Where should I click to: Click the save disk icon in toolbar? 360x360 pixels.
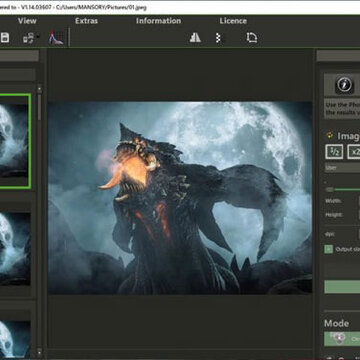tap(5, 38)
